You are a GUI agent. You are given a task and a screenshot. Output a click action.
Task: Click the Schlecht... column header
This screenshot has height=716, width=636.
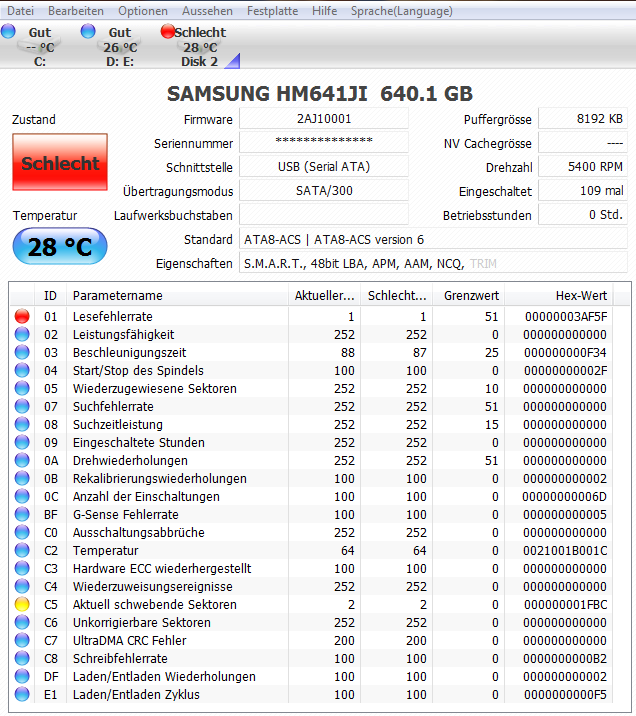[x=397, y=295]
